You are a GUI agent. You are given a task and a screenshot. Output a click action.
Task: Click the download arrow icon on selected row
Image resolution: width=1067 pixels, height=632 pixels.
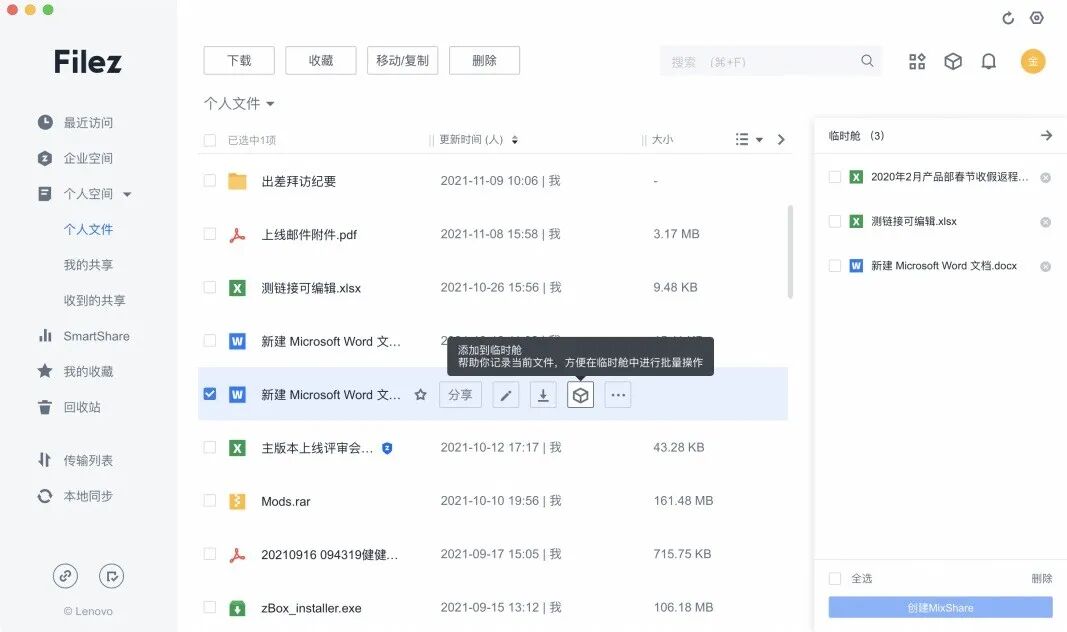tap(543, 394)
